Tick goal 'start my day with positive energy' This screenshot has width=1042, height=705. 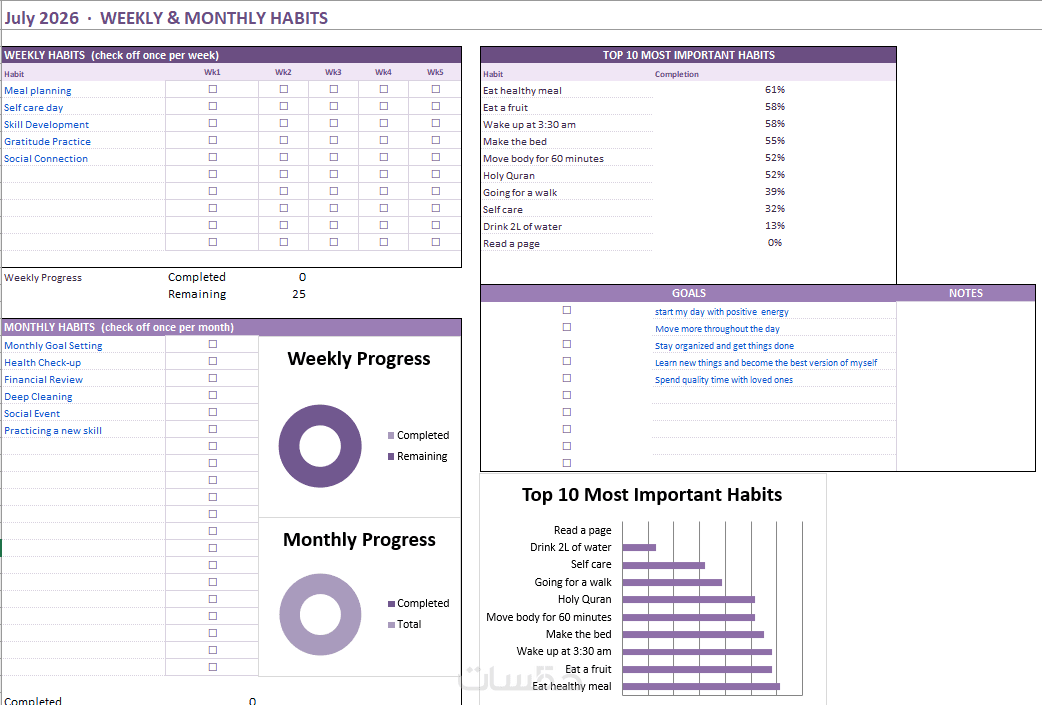[567, 310]
